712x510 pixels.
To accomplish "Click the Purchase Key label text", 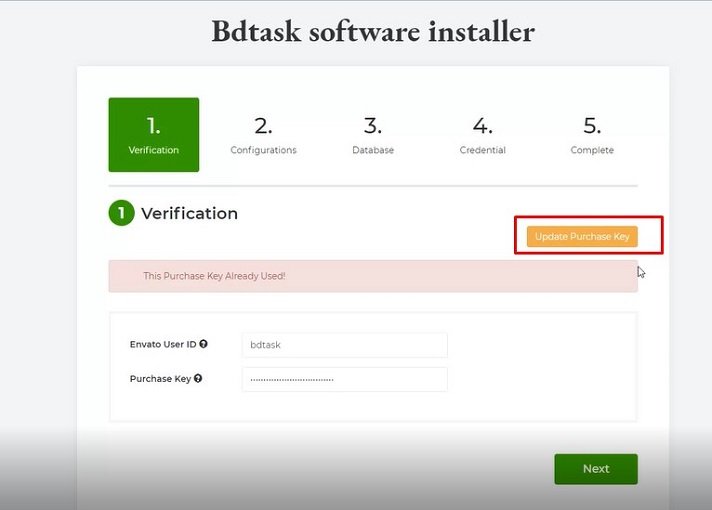I will [x=160, y=379].
